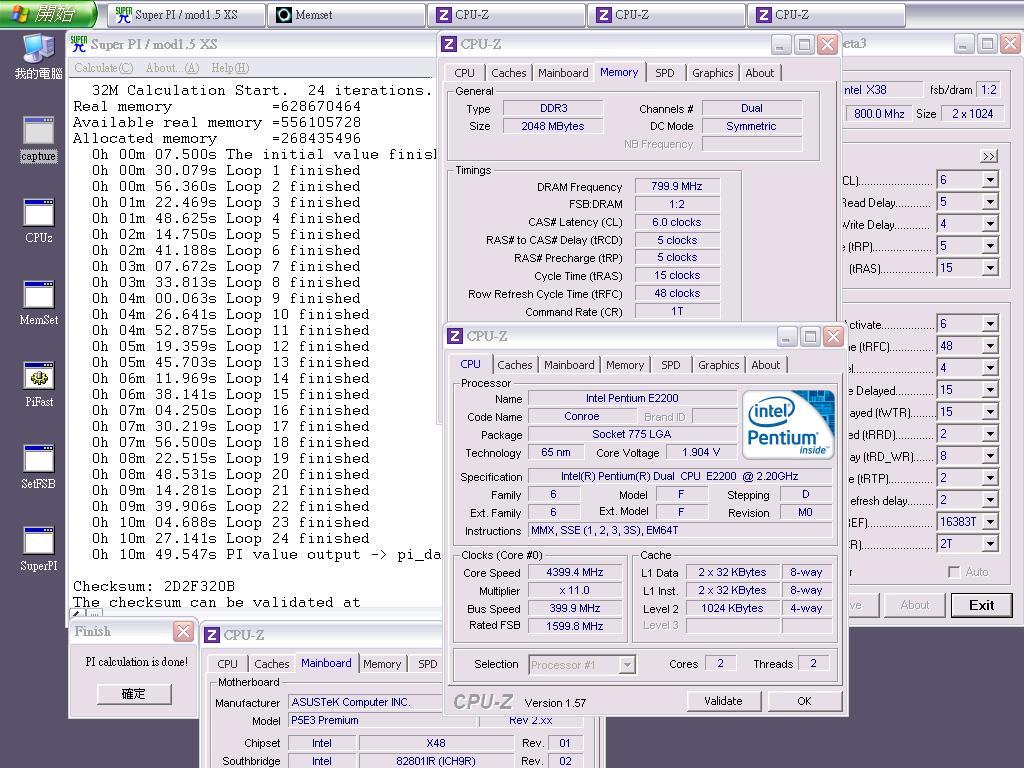Launch the SuperPI desktop icon
The height and width of the screenshot is (768, 1024).
[39, 550]
